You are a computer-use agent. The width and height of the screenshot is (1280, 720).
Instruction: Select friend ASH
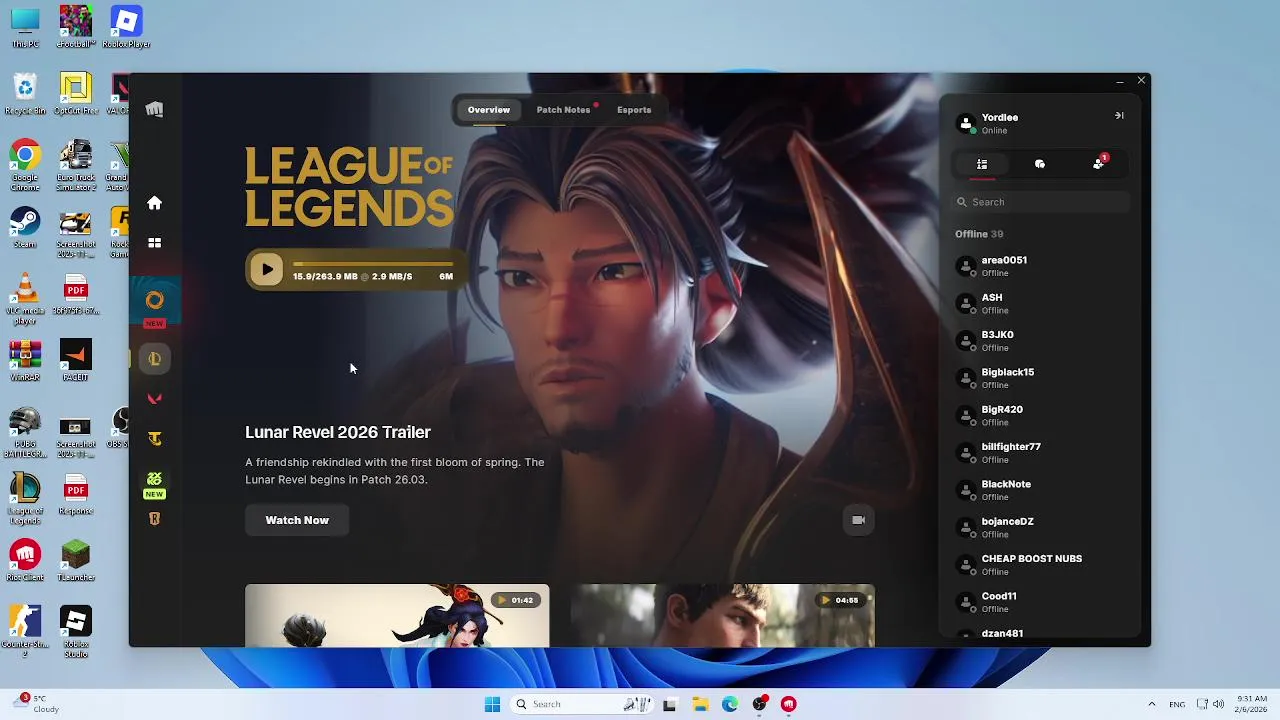(1040, 303)
